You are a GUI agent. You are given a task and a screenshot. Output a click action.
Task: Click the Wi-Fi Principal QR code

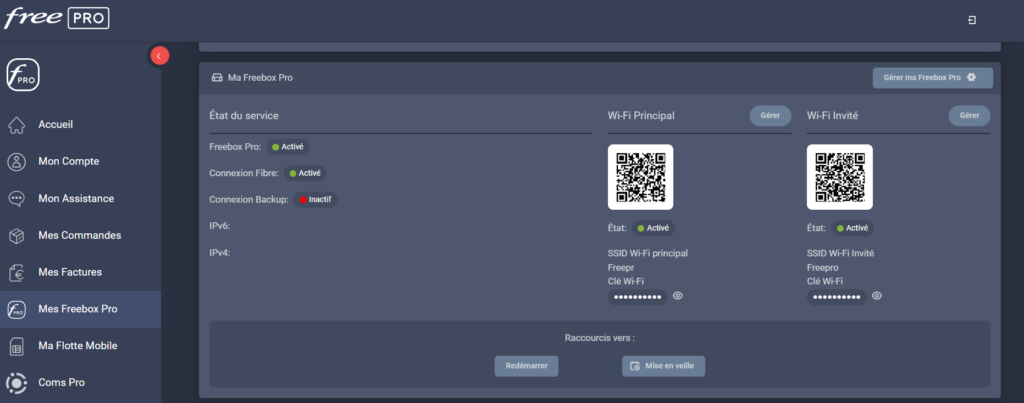[x=640, y=177]
